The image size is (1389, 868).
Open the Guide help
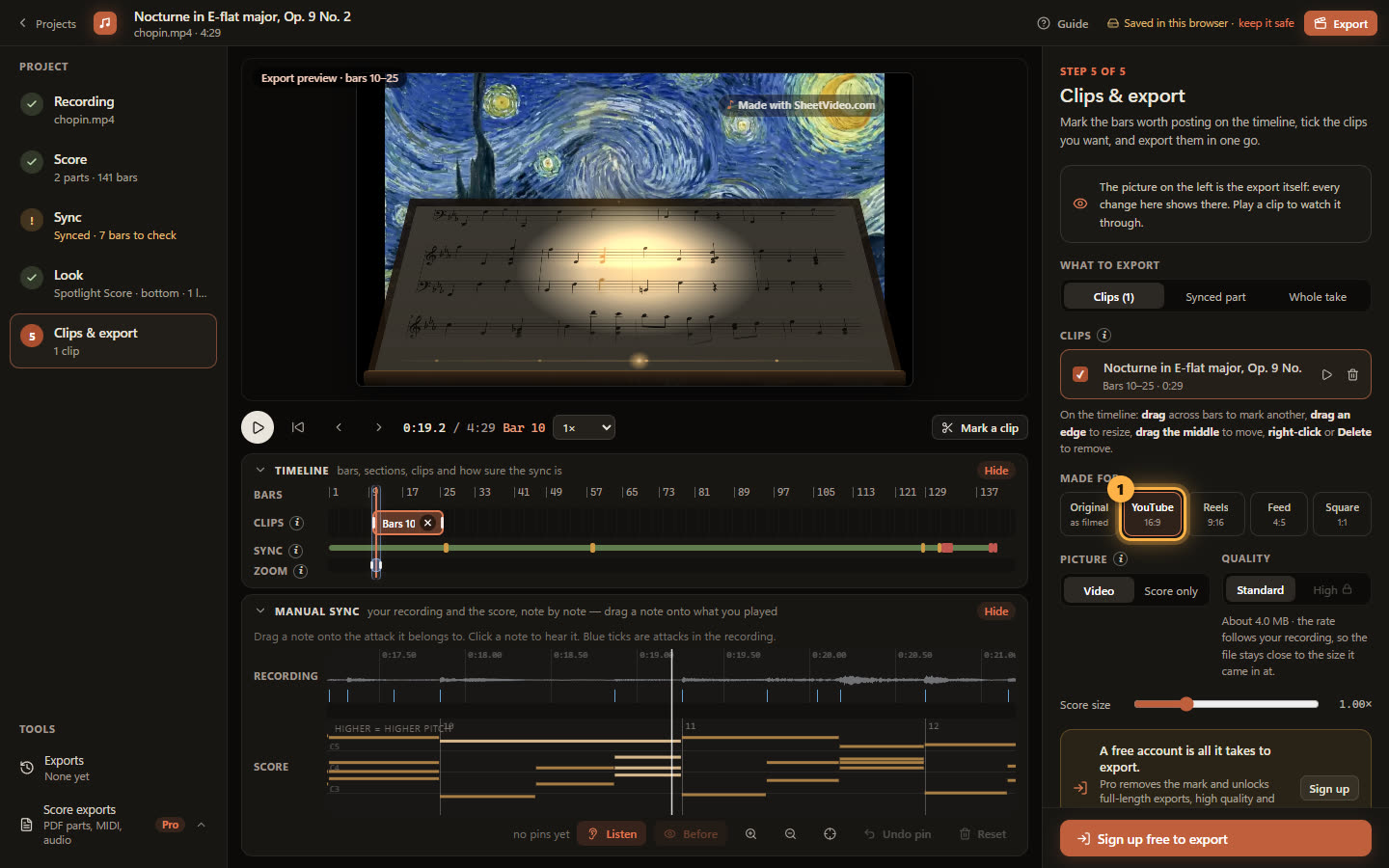point(1063,23)
